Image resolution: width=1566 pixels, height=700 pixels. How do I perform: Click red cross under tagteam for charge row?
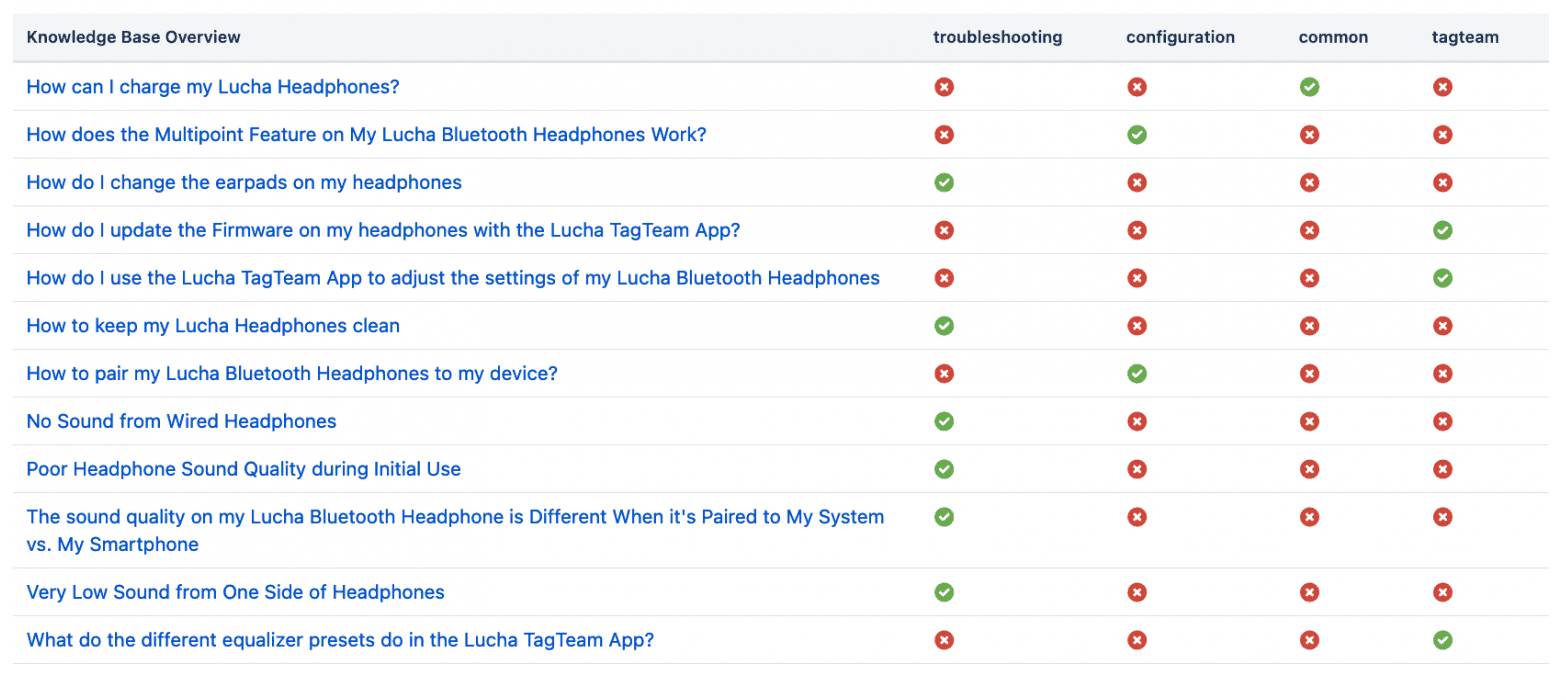pos(1442,87)
